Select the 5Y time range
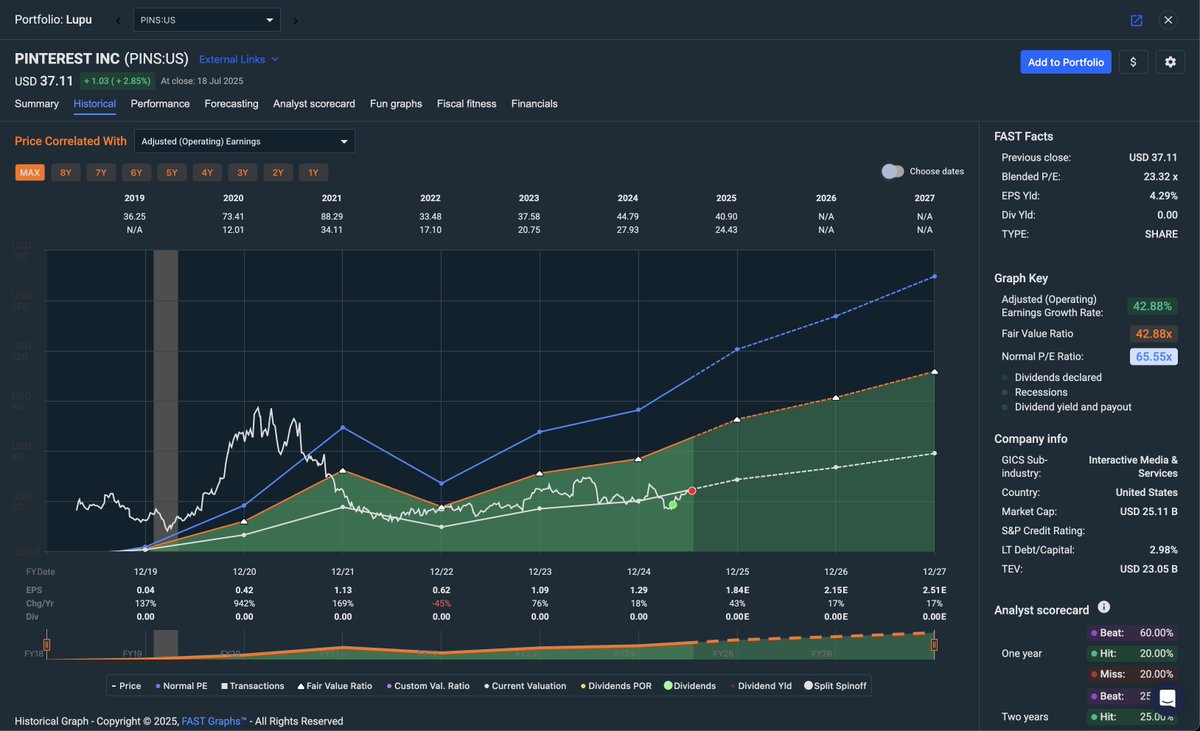 172,172
